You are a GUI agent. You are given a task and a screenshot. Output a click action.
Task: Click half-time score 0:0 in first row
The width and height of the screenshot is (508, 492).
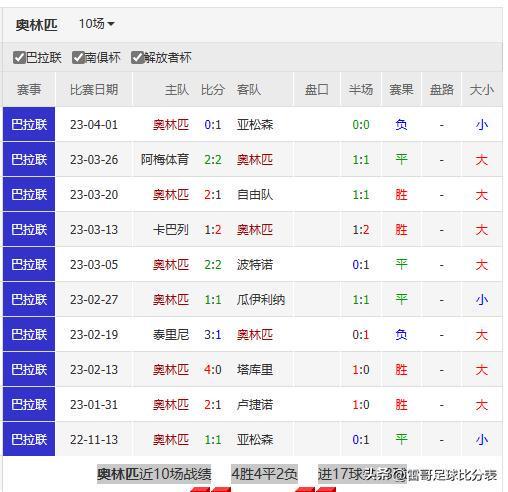(x=361, y=125)
